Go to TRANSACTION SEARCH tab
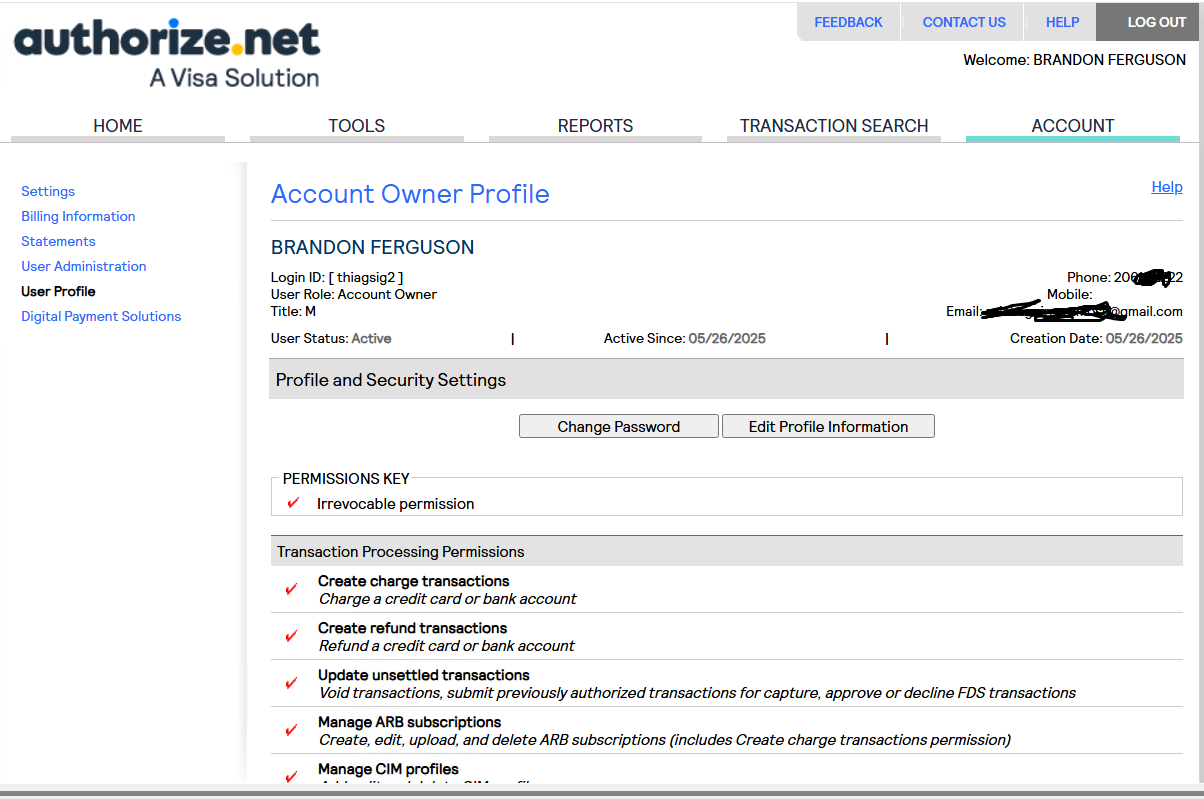 tap(834, 126)
